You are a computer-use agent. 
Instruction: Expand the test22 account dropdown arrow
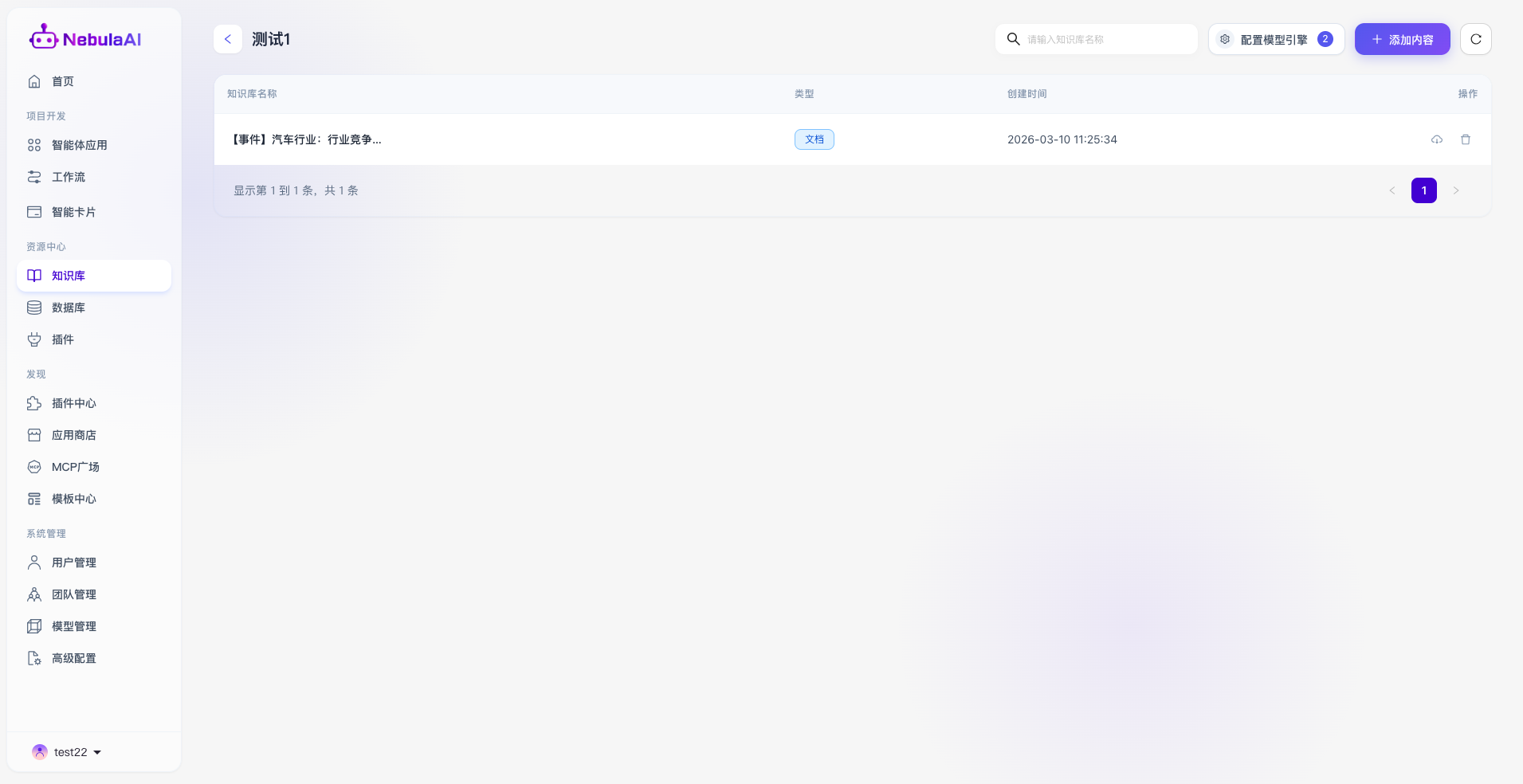pos(97,752)
